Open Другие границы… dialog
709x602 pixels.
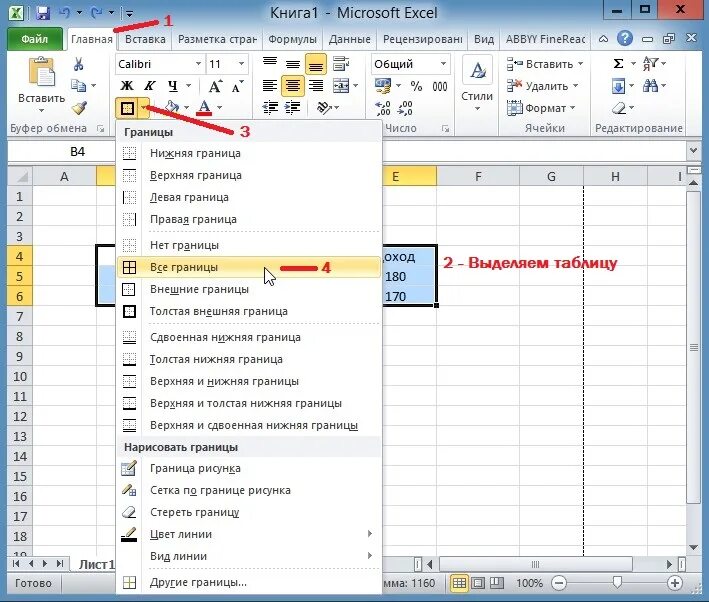[249, 582]
